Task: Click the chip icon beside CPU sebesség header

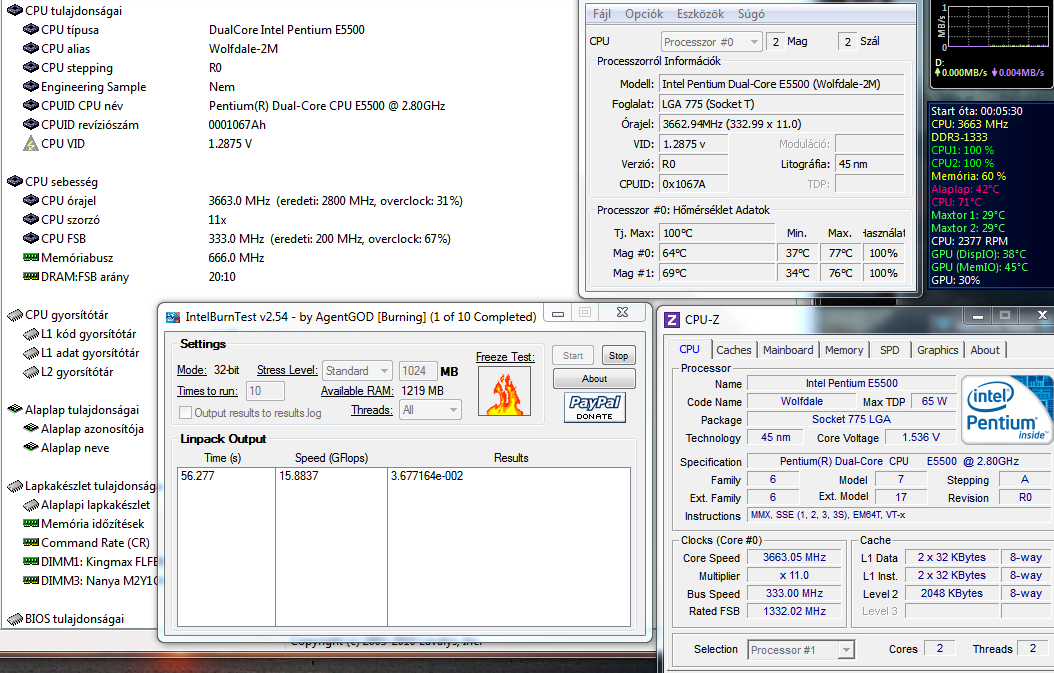Action: (x=15, y=182)
